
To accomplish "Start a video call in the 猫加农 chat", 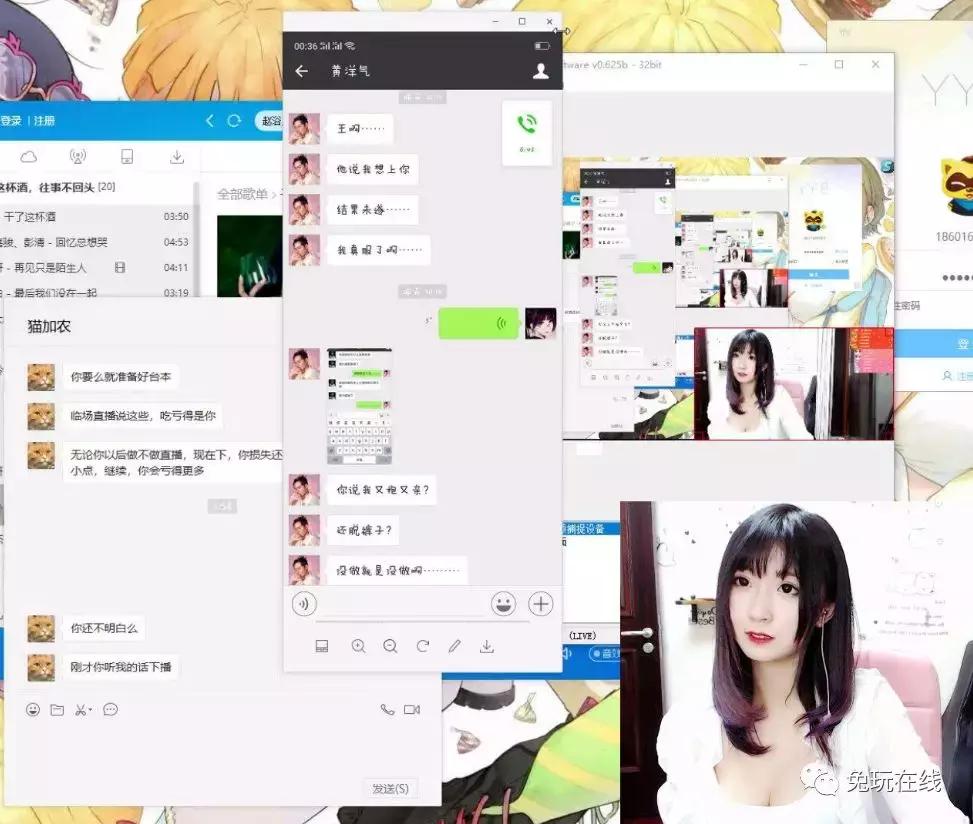I will (x=412, y=709).
